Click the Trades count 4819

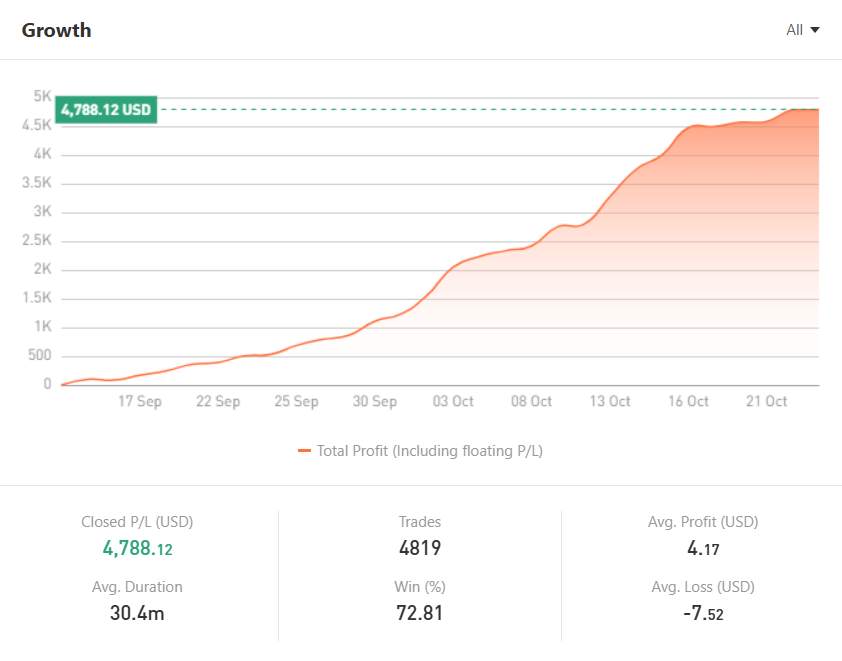pos(419,548)
